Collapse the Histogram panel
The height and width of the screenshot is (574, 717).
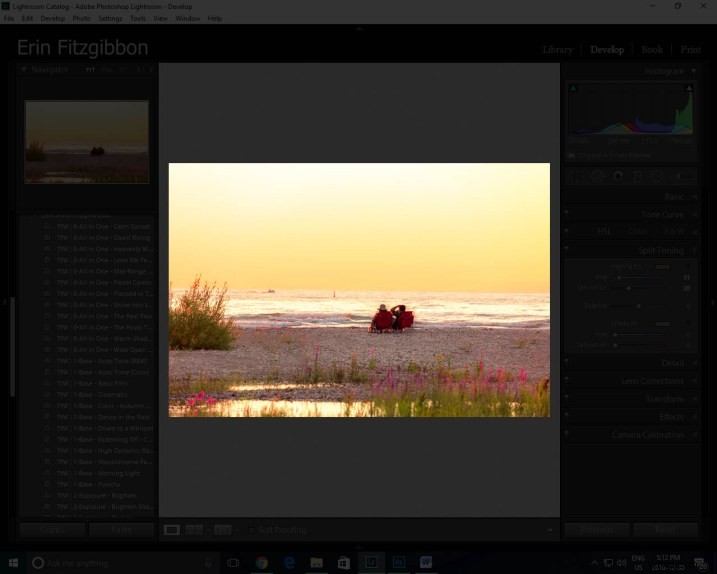(694, 71)
